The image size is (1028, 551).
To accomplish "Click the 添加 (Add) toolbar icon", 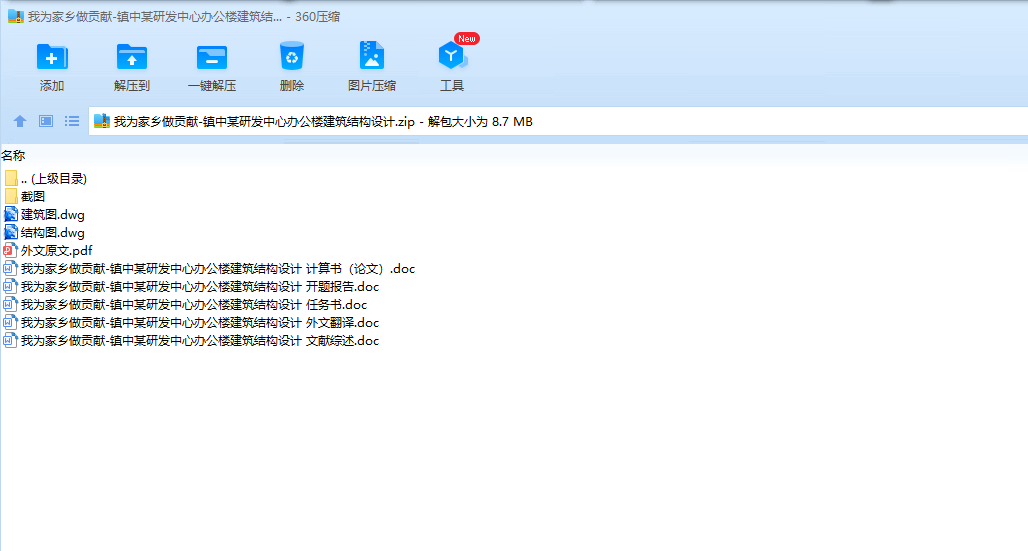I will (52, 57).
